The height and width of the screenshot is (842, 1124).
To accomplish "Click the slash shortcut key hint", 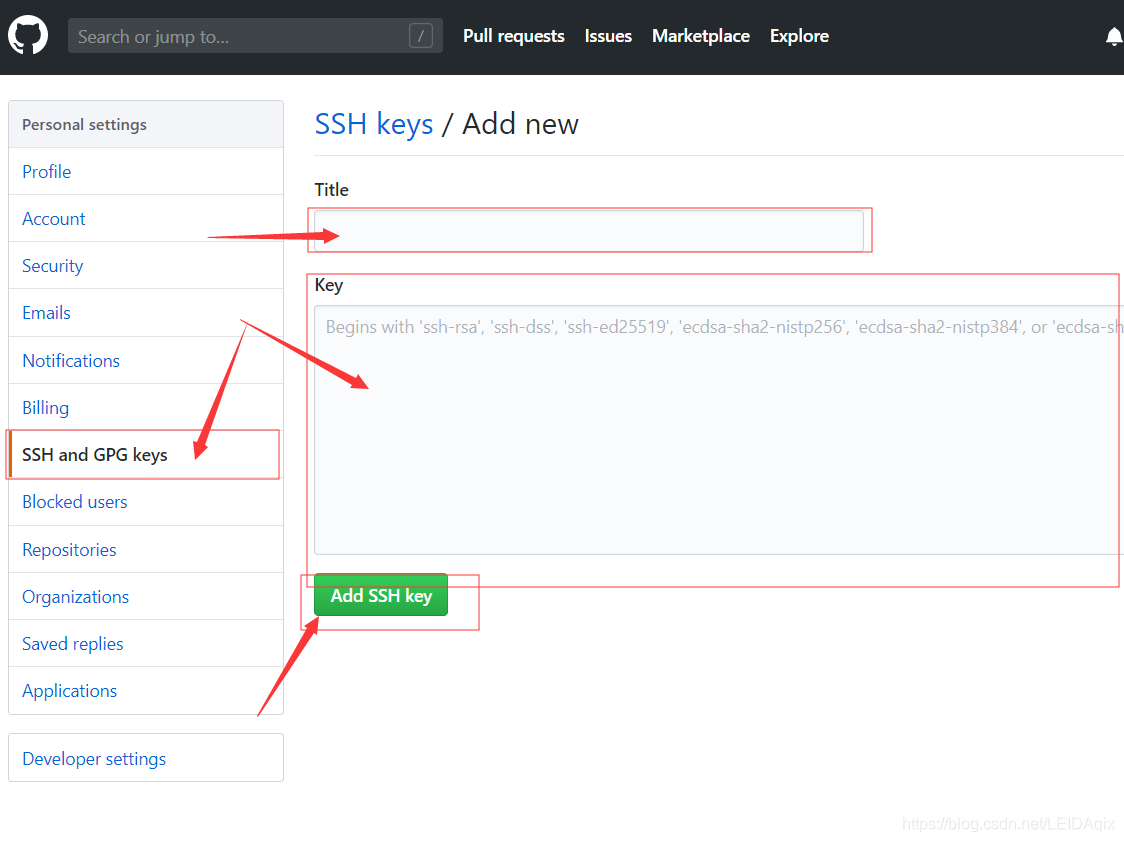I will point(421,36).
